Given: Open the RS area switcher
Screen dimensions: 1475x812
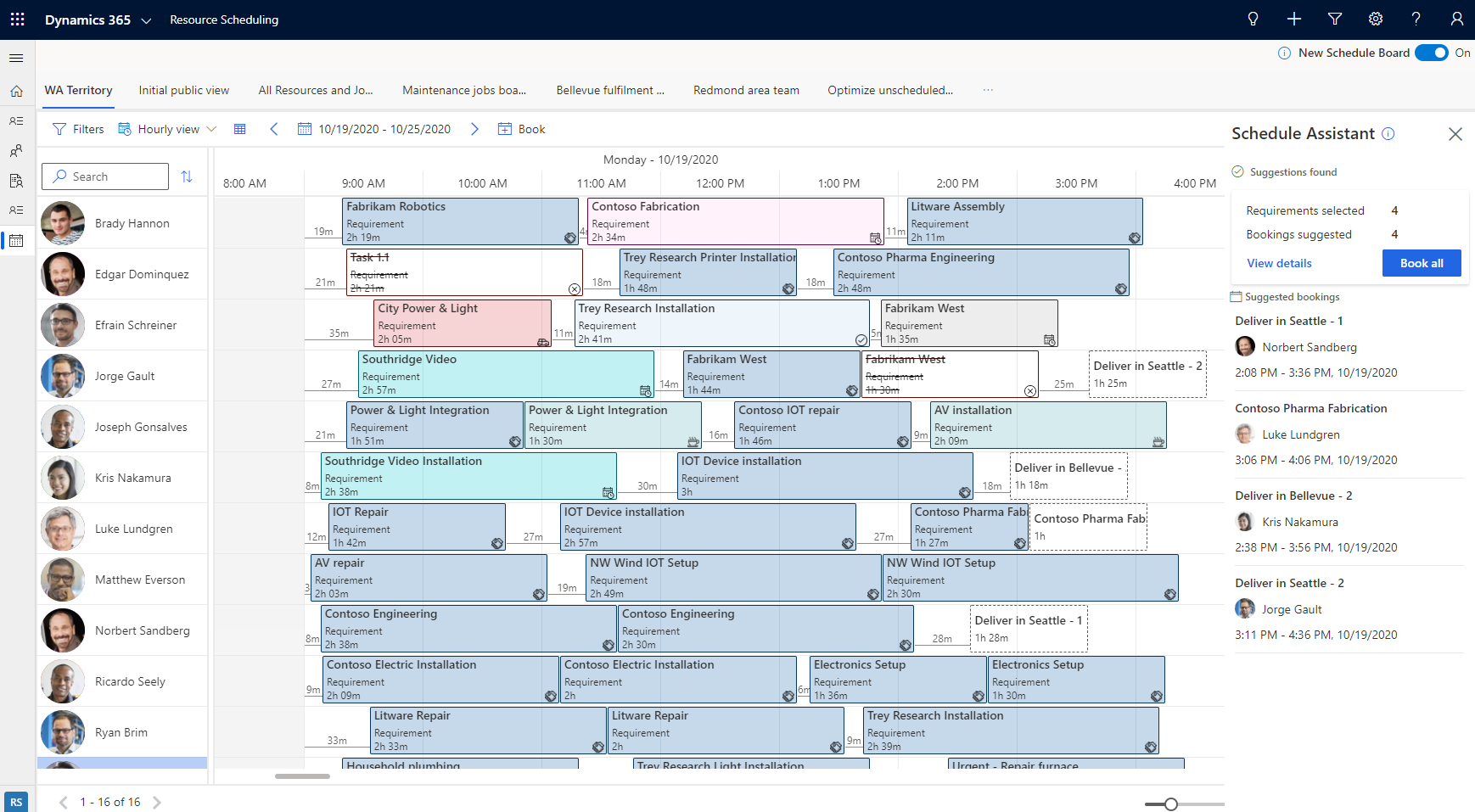Looking at the screenshot, I should tap(16, 802).
